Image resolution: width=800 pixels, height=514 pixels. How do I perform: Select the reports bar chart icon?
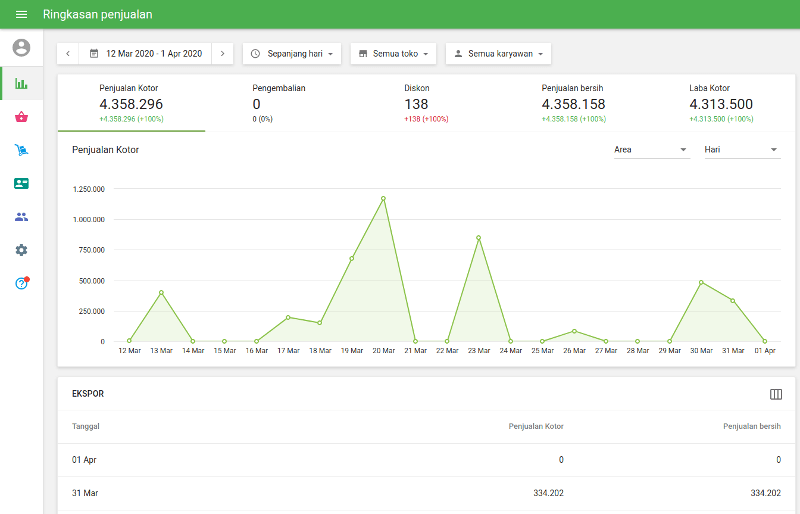coord(21,83)
